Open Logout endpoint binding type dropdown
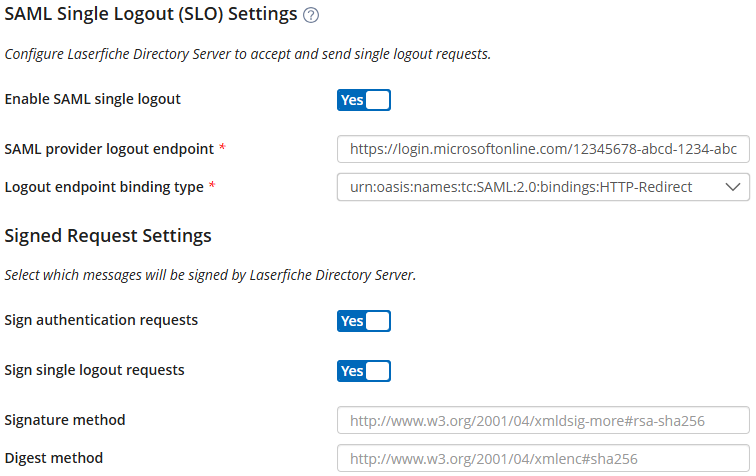Image resolution: width=756 pixels, height=476 pixels. pos(543,187)
